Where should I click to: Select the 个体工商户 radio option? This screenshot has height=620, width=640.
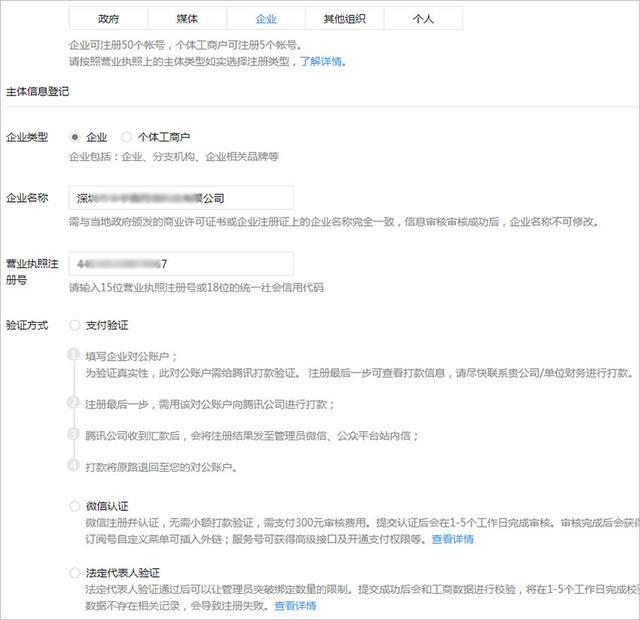click(x=127, y=137)
